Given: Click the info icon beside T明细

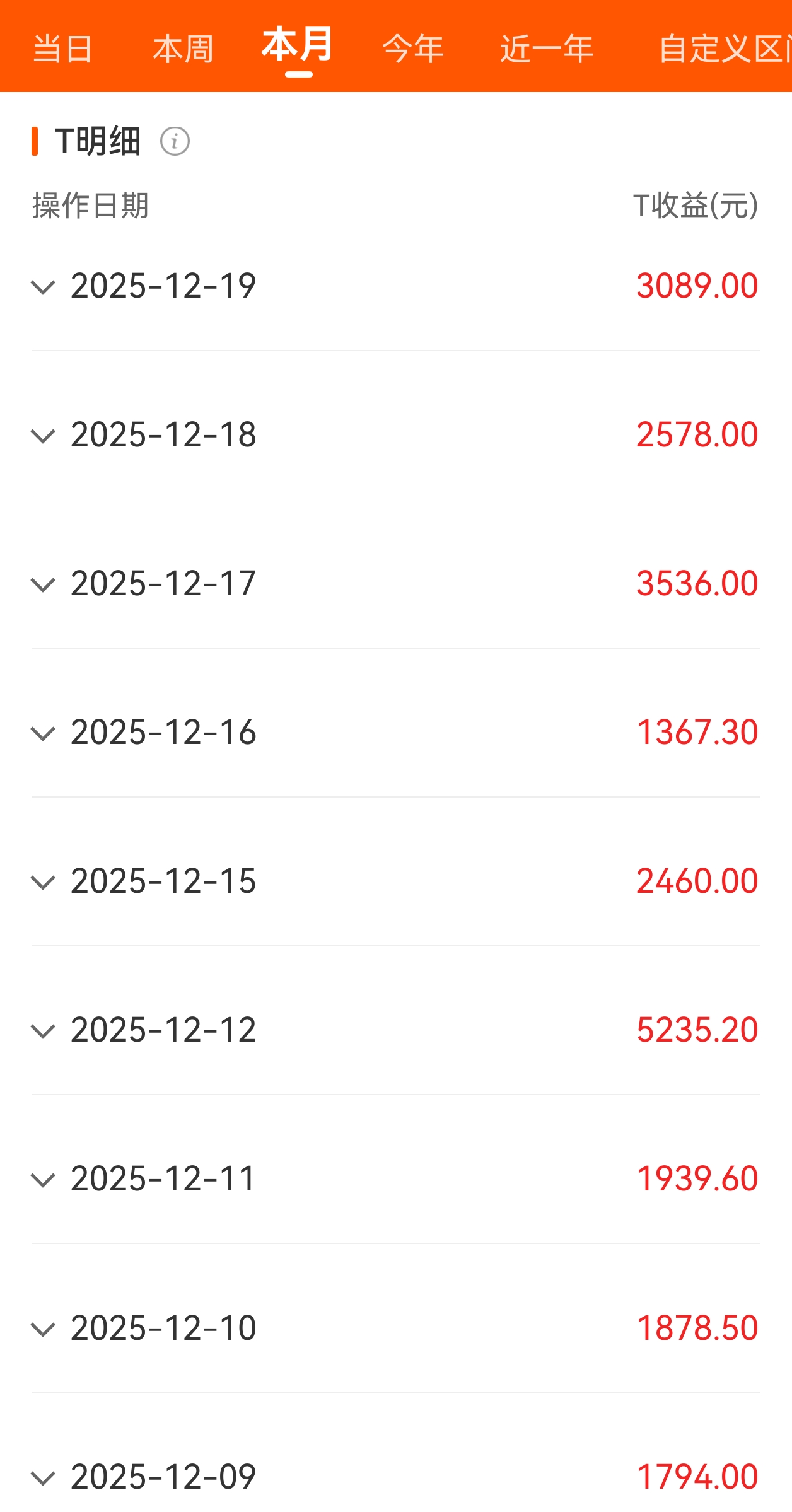Looking at the screenshot, I should click(175, 141).
